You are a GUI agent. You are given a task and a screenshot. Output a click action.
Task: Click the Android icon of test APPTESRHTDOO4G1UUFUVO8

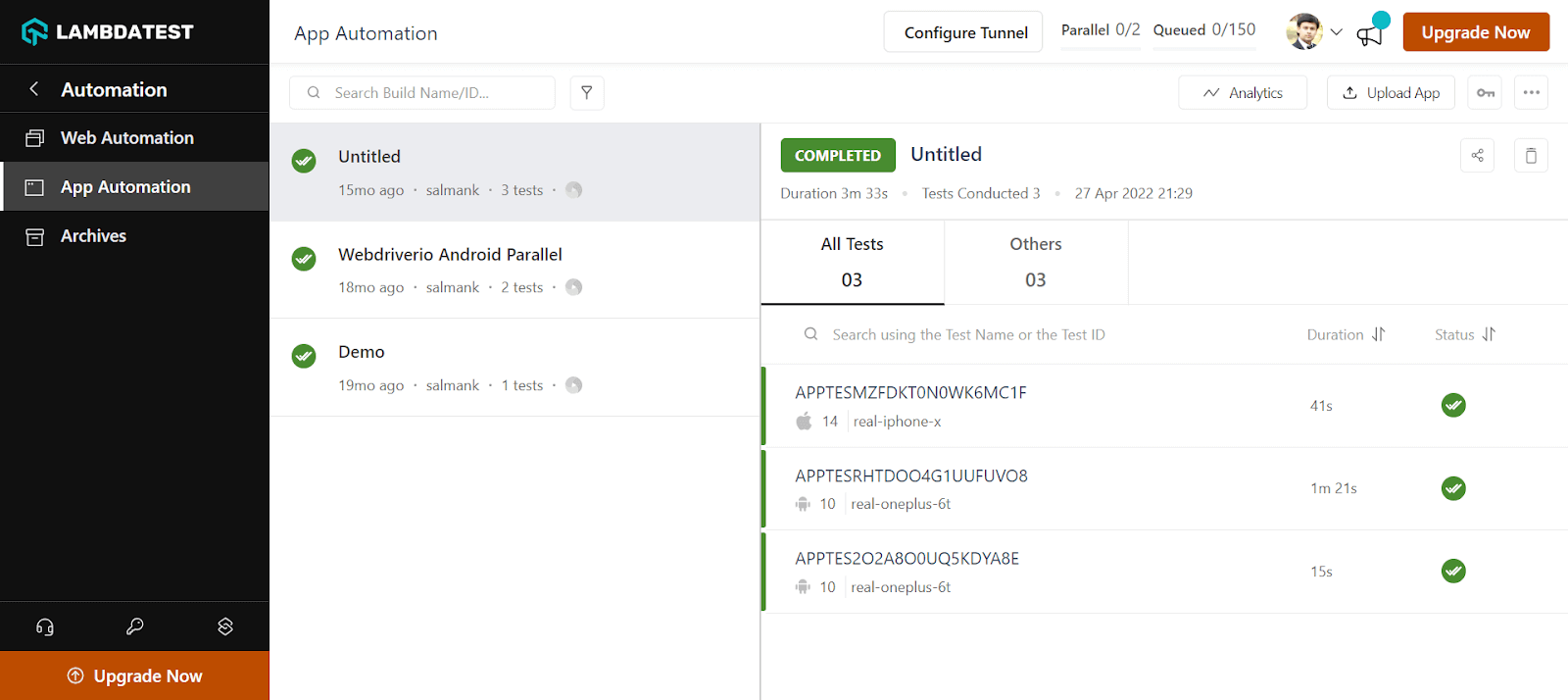coord(803,504)
